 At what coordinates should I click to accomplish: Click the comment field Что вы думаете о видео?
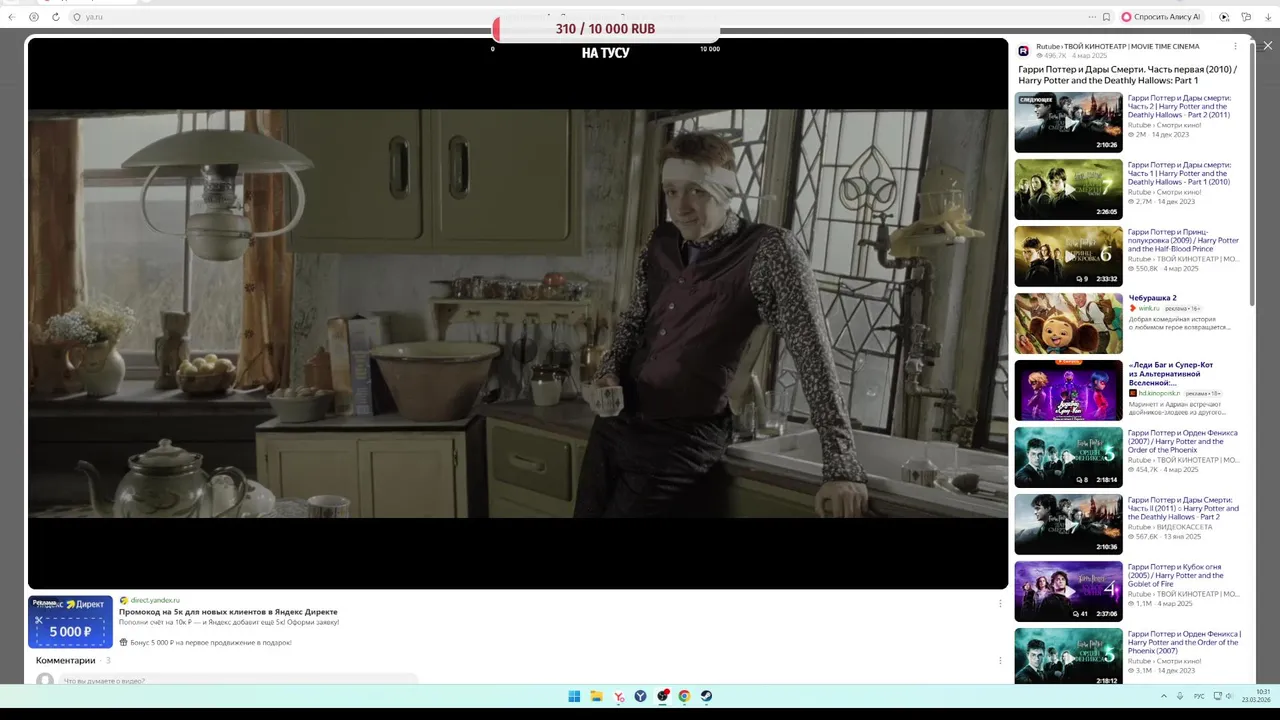[240, 680]
